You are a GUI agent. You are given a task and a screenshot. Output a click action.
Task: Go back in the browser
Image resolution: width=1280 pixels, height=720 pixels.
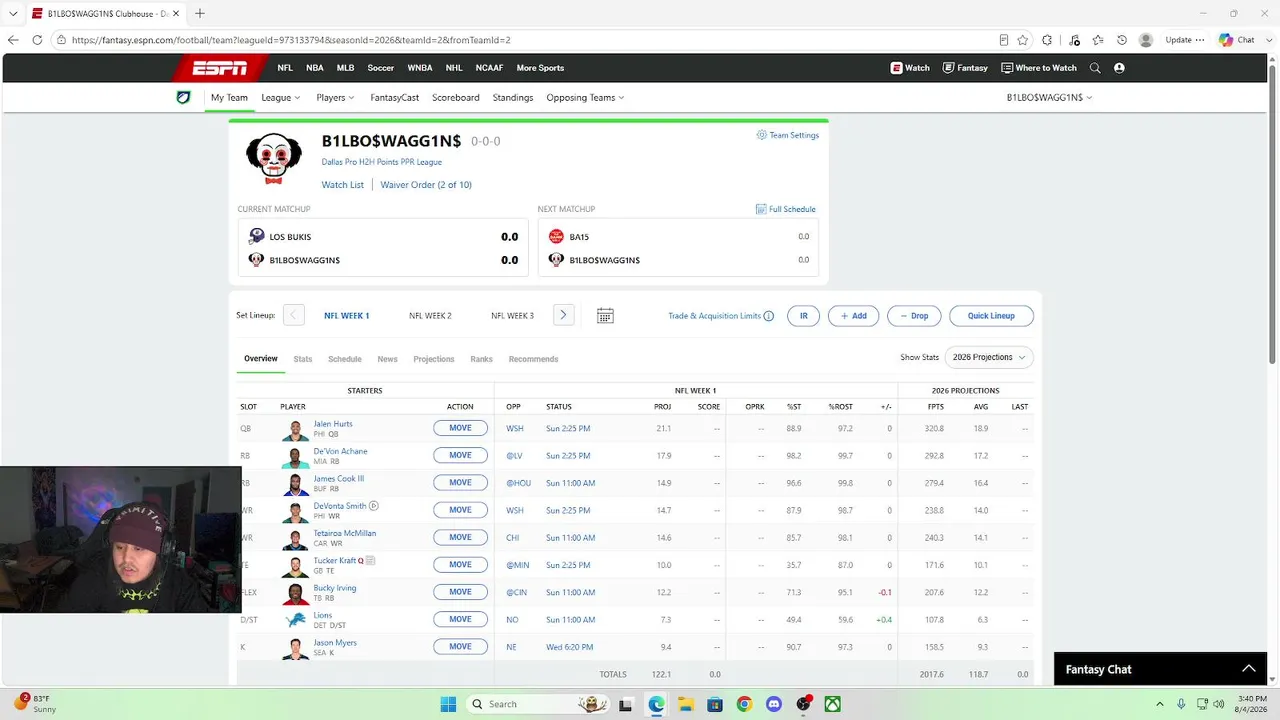point(13,40)
